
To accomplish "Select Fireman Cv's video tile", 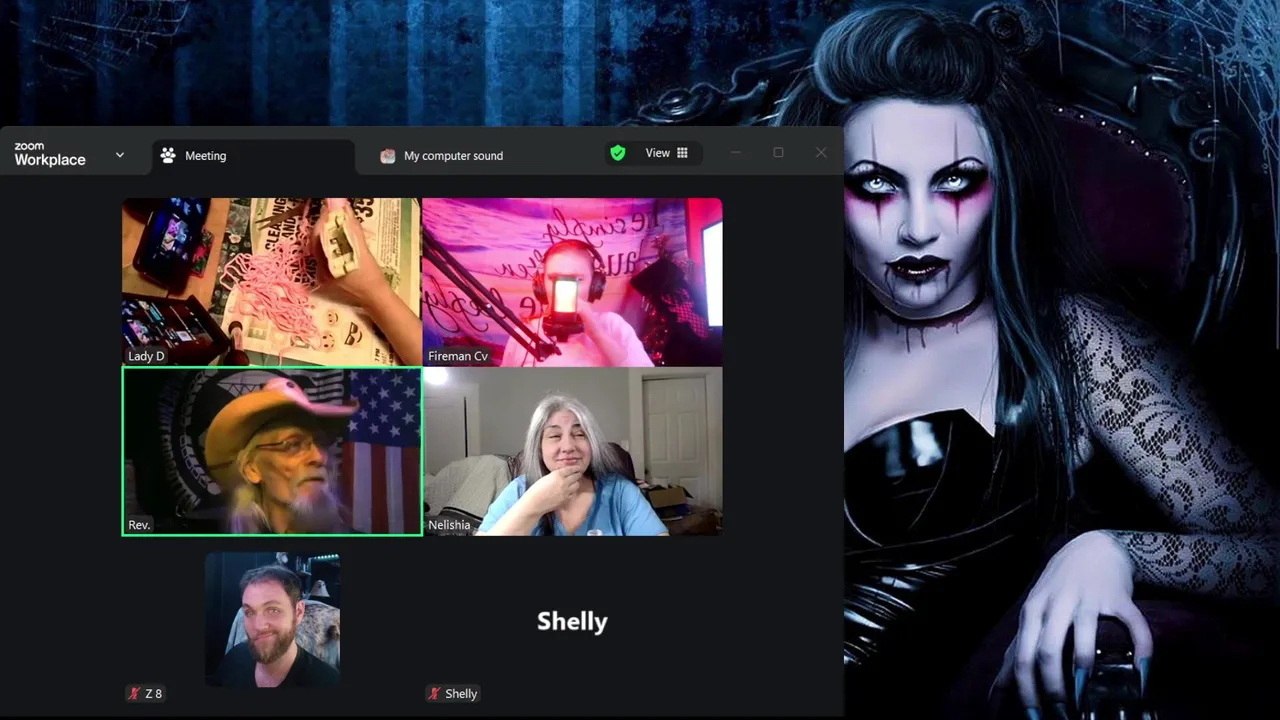I will tap(572, 282).
